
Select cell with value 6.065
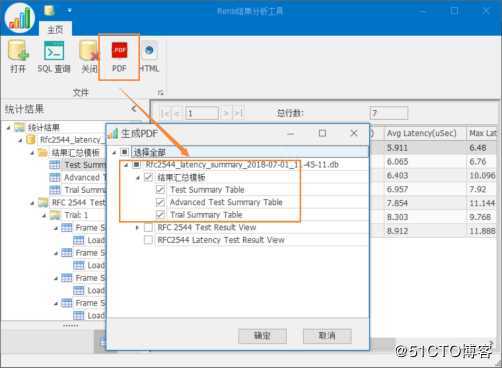tap(425, 162)
